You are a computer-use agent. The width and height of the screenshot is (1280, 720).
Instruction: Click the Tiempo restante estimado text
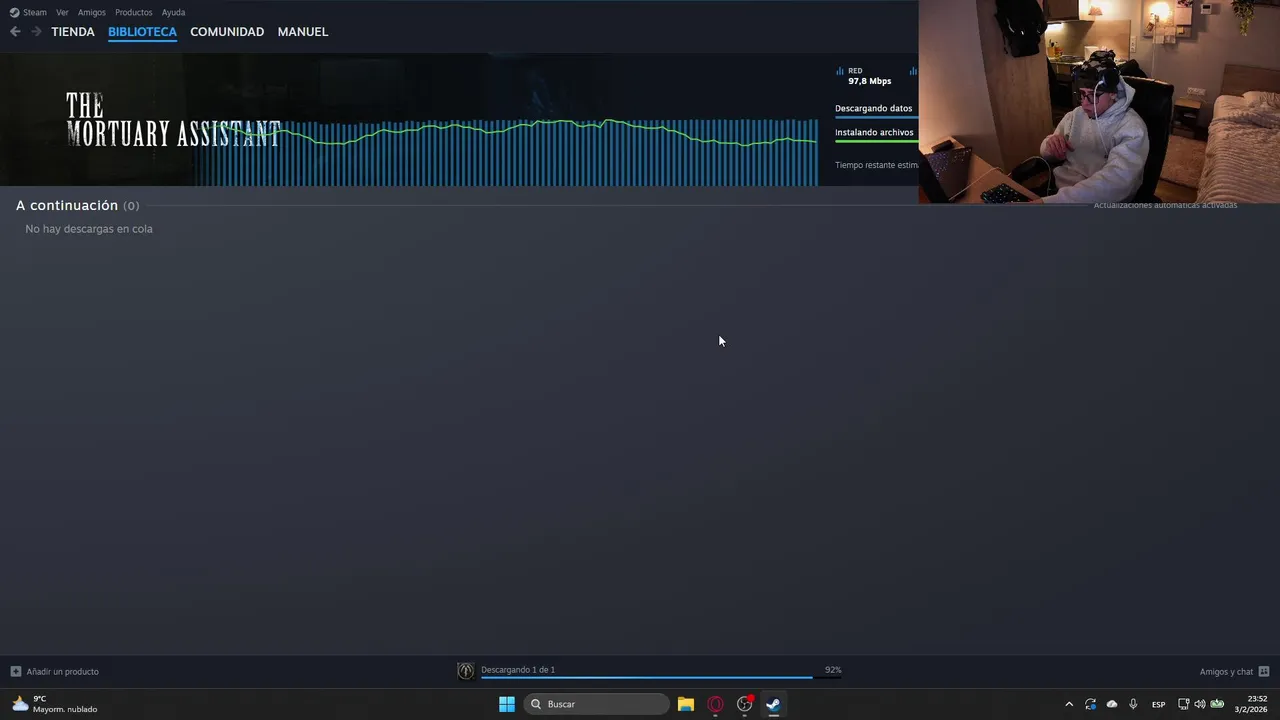point(876,165)
